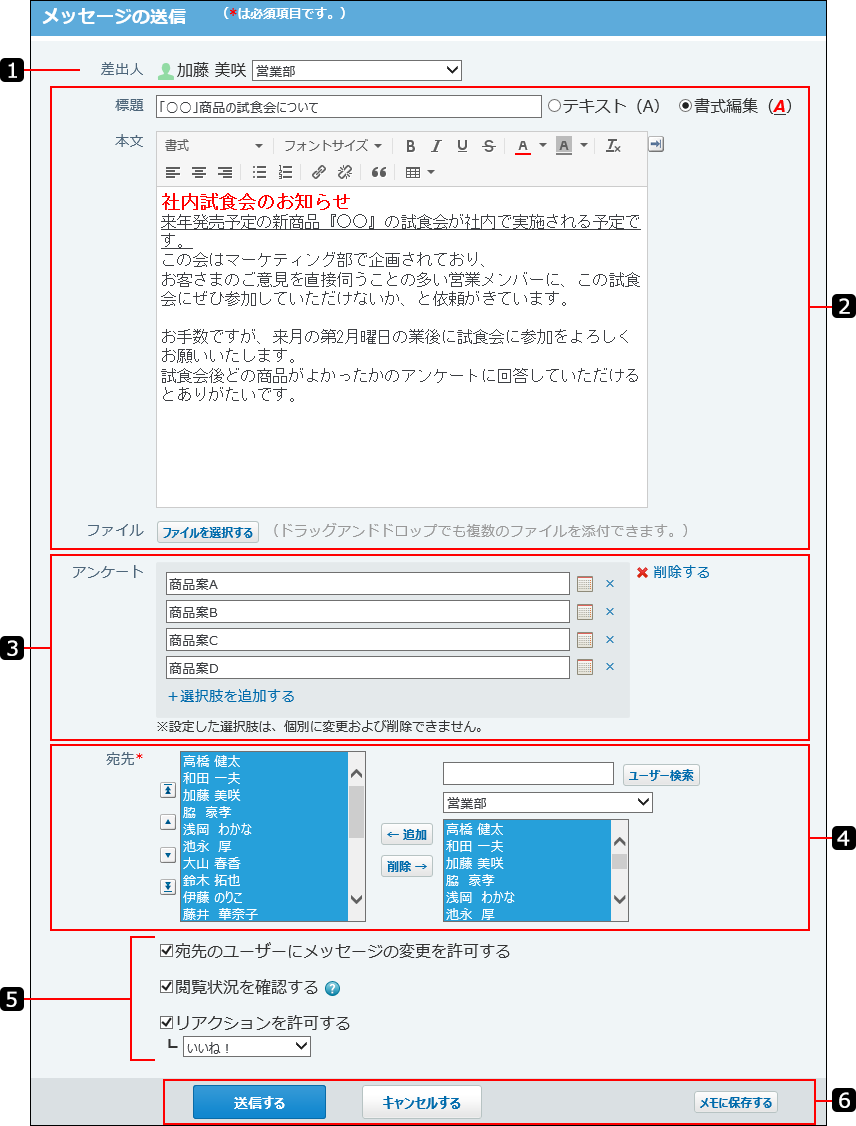Open the 営業部 user group dropdown in 宛先
The width and height of the screenshot is (856, 1126).
[x=548, y=802]
